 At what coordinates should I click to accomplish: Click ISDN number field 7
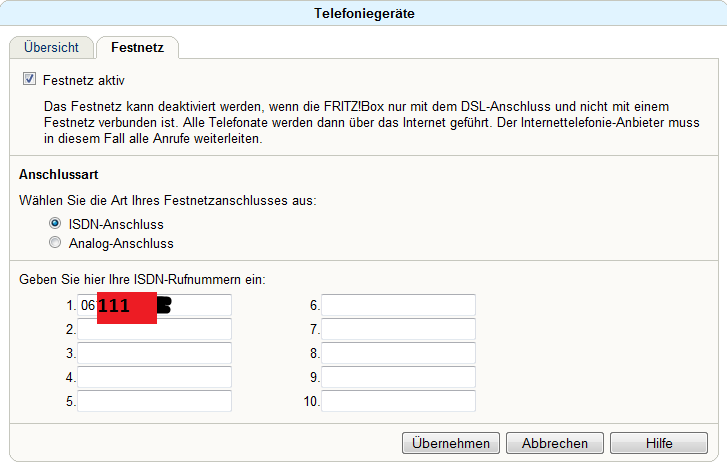pos(398,329)
